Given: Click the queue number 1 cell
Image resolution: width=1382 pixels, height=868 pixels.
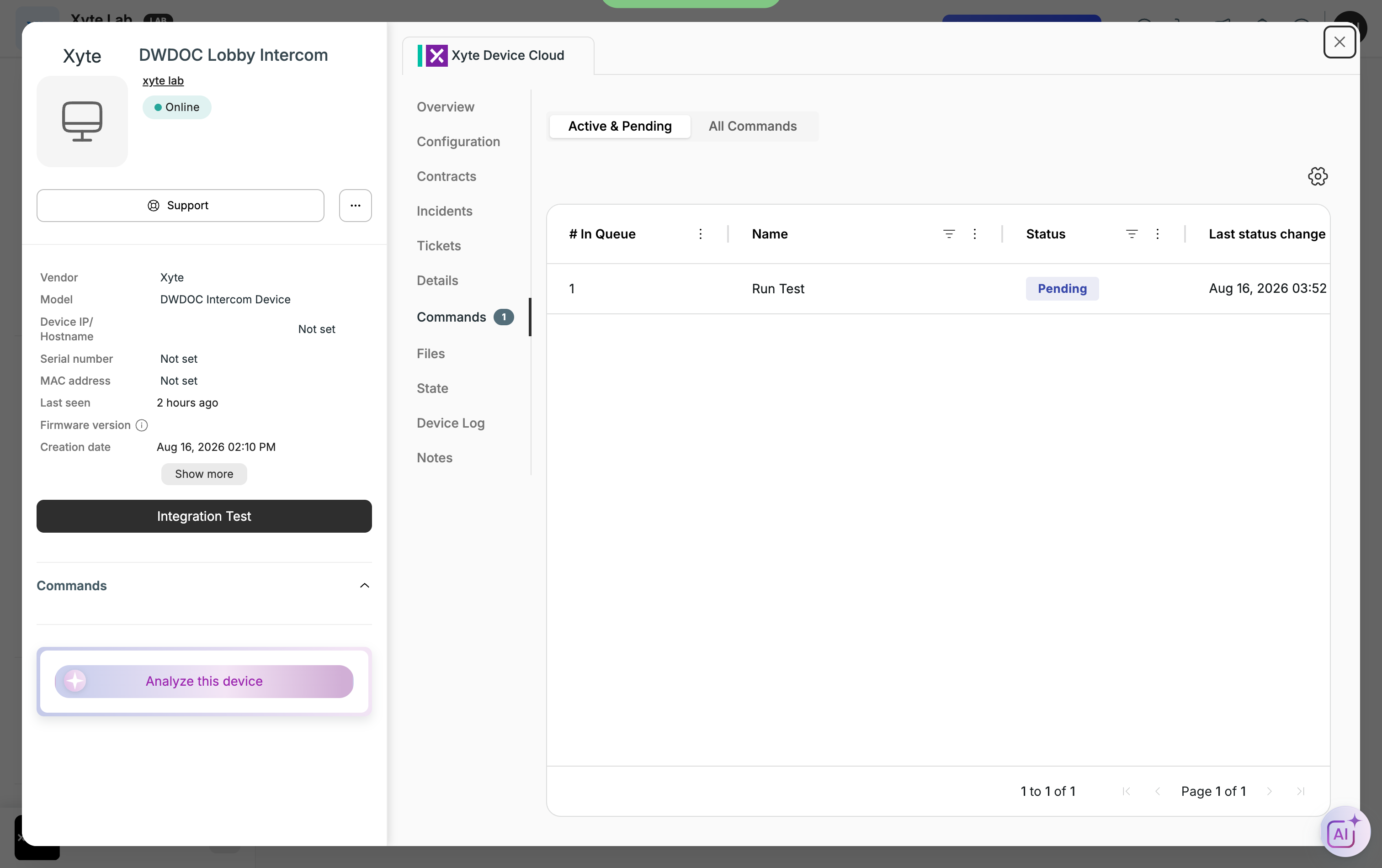Looking at the screenshot, I should point(572,289).
